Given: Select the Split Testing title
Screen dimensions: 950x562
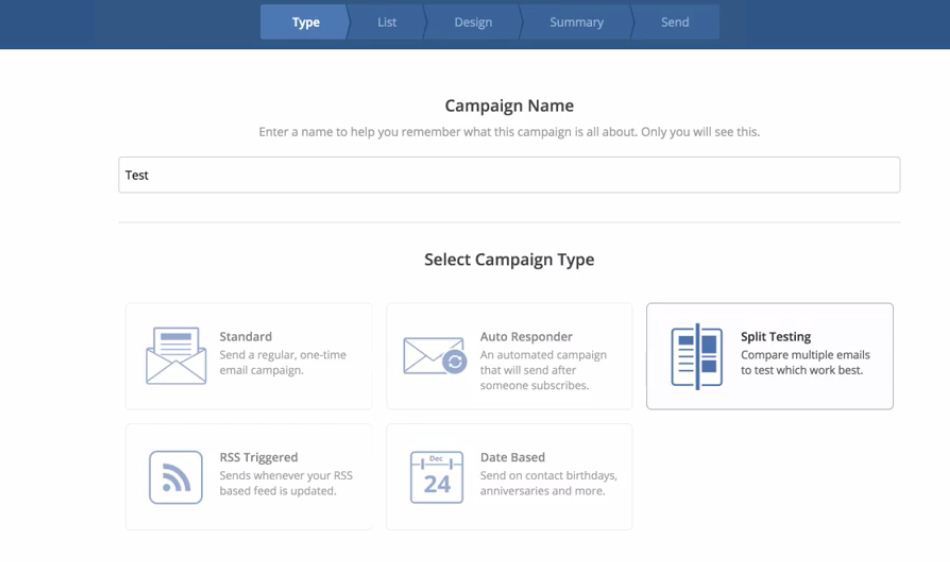Looking at the screenshot, I should click(776, 337).
